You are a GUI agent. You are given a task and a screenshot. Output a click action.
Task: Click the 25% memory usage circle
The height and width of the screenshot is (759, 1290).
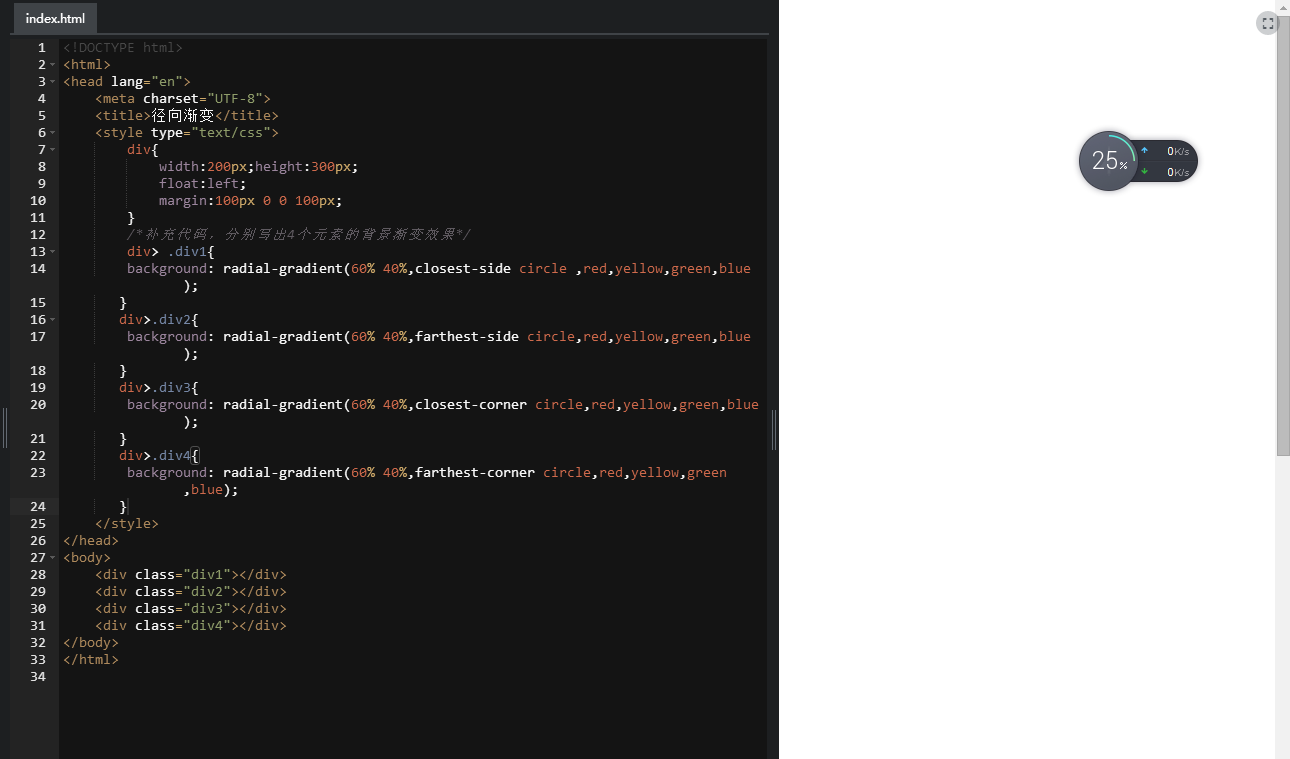tap(1108, 161)
